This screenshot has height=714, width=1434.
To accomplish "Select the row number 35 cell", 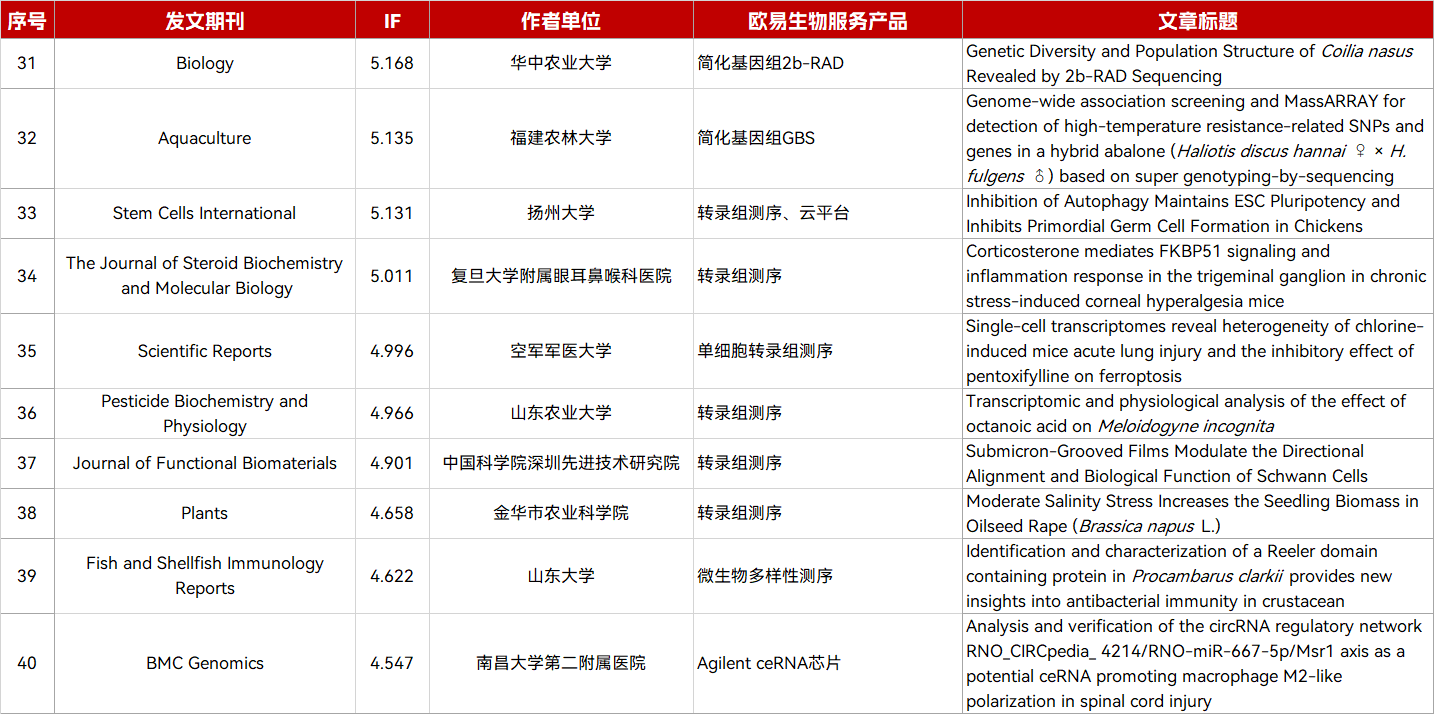I will click(27, 351).
